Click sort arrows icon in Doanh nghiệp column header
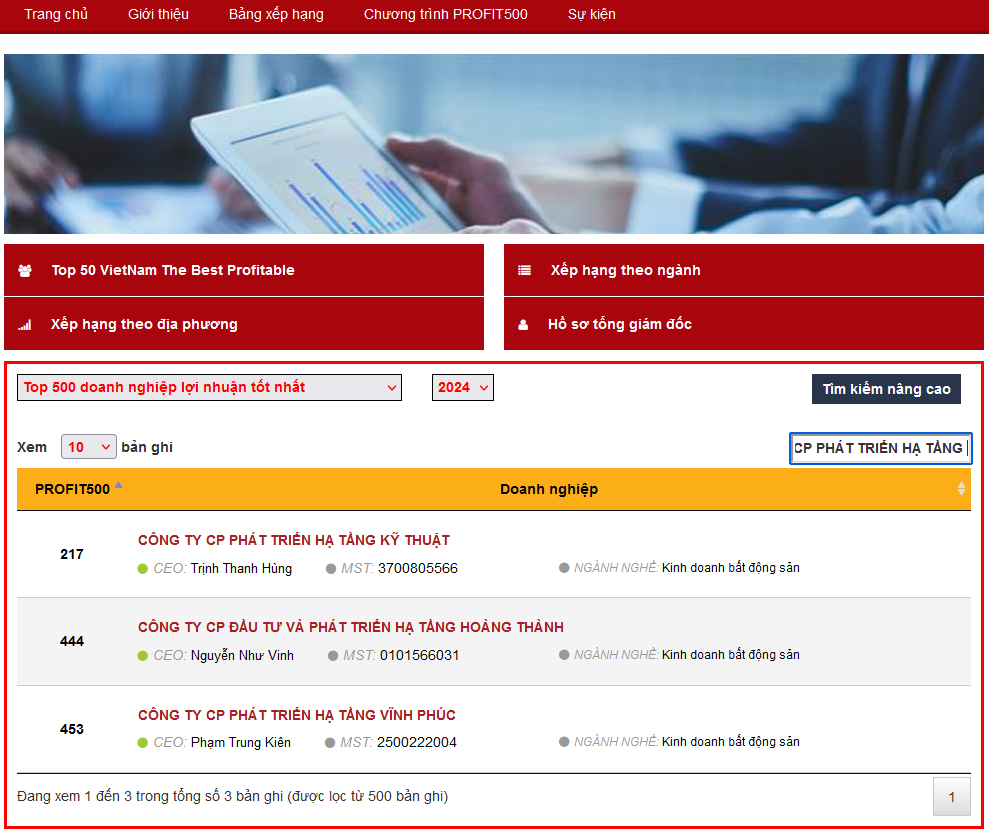The width and height of the screenshot is (989, 831). [961, 489]
